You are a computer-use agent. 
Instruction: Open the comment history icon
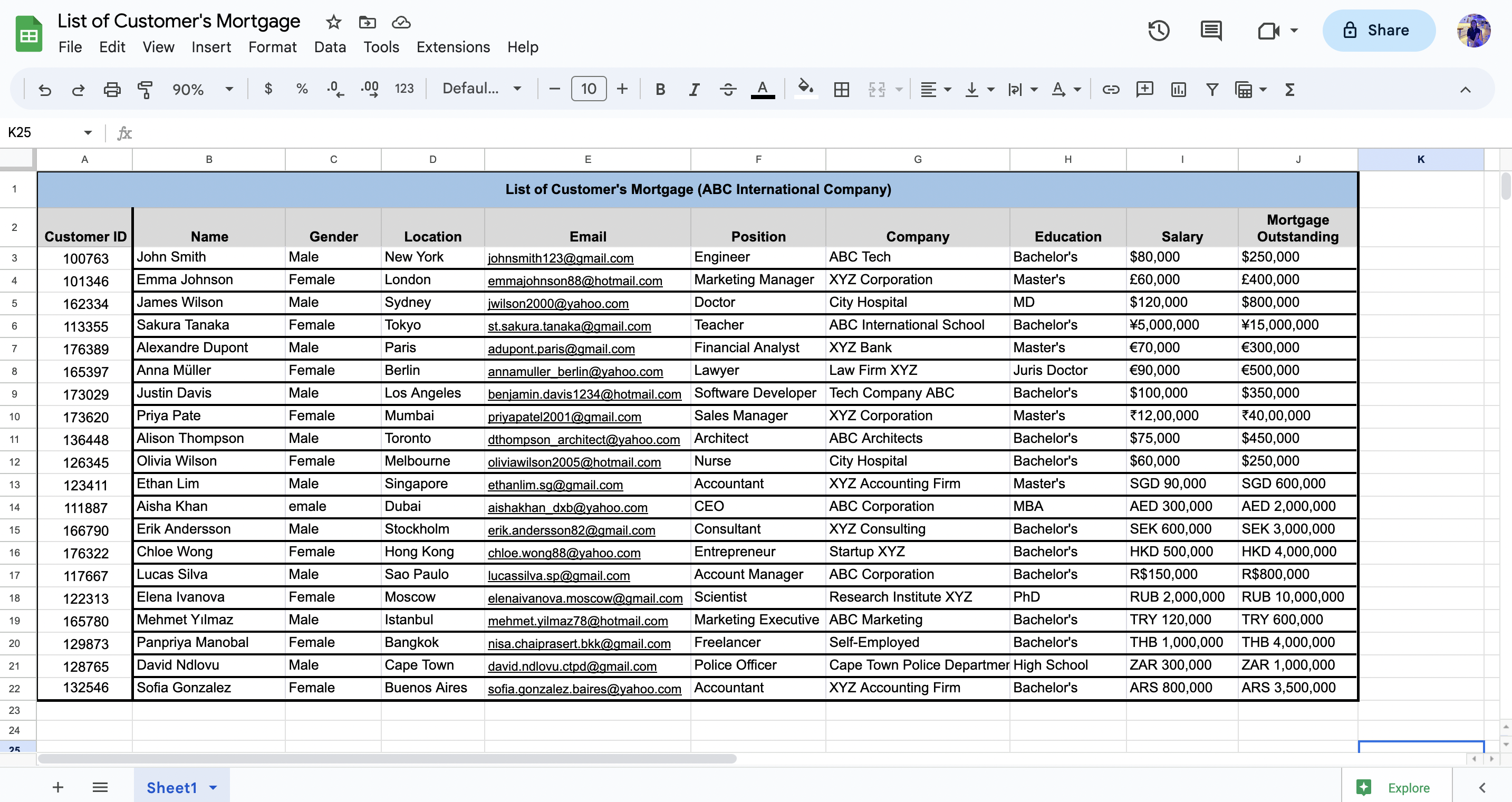pos(1211,30)
